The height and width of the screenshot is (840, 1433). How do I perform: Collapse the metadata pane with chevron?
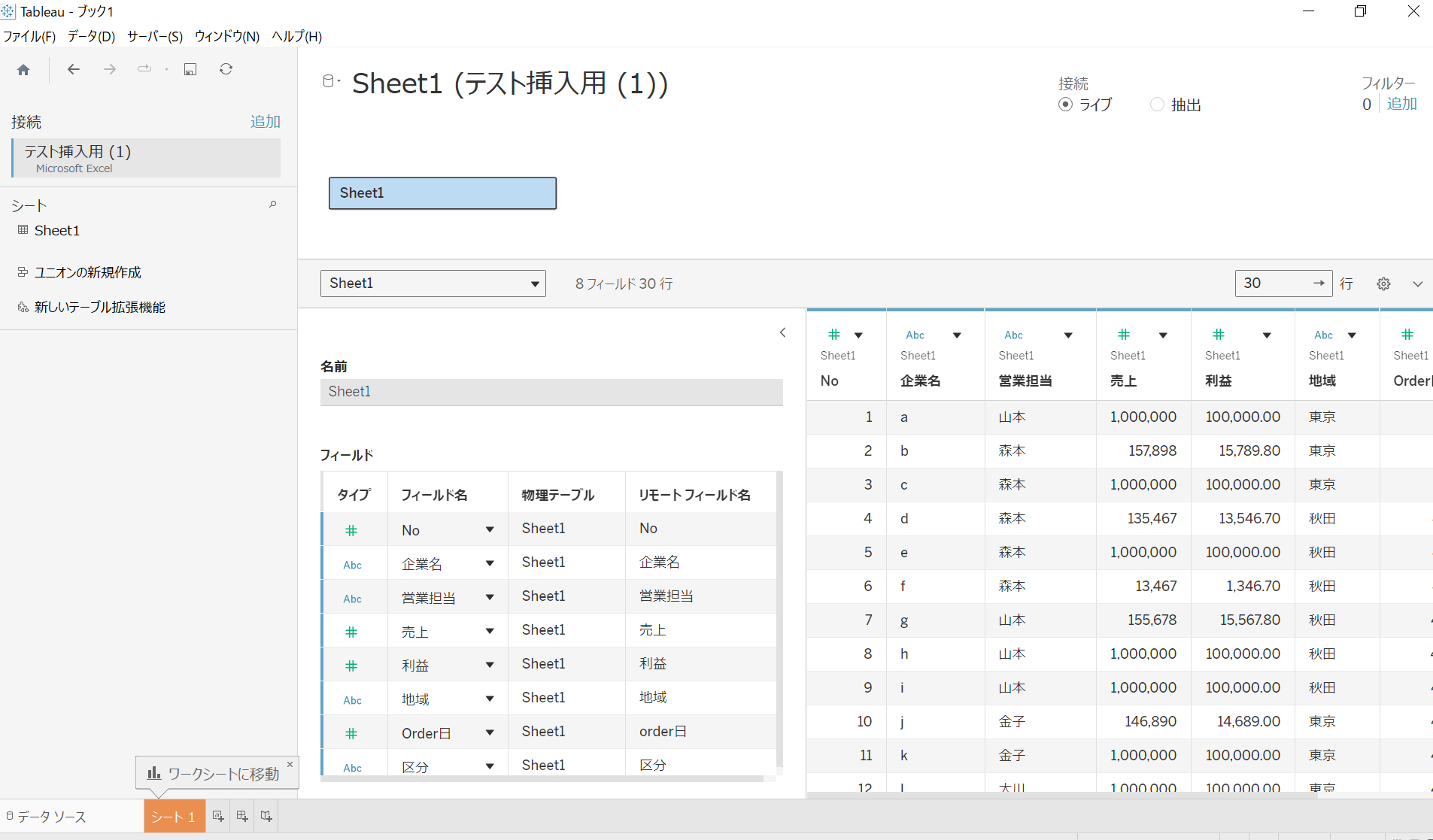[782, 332]
